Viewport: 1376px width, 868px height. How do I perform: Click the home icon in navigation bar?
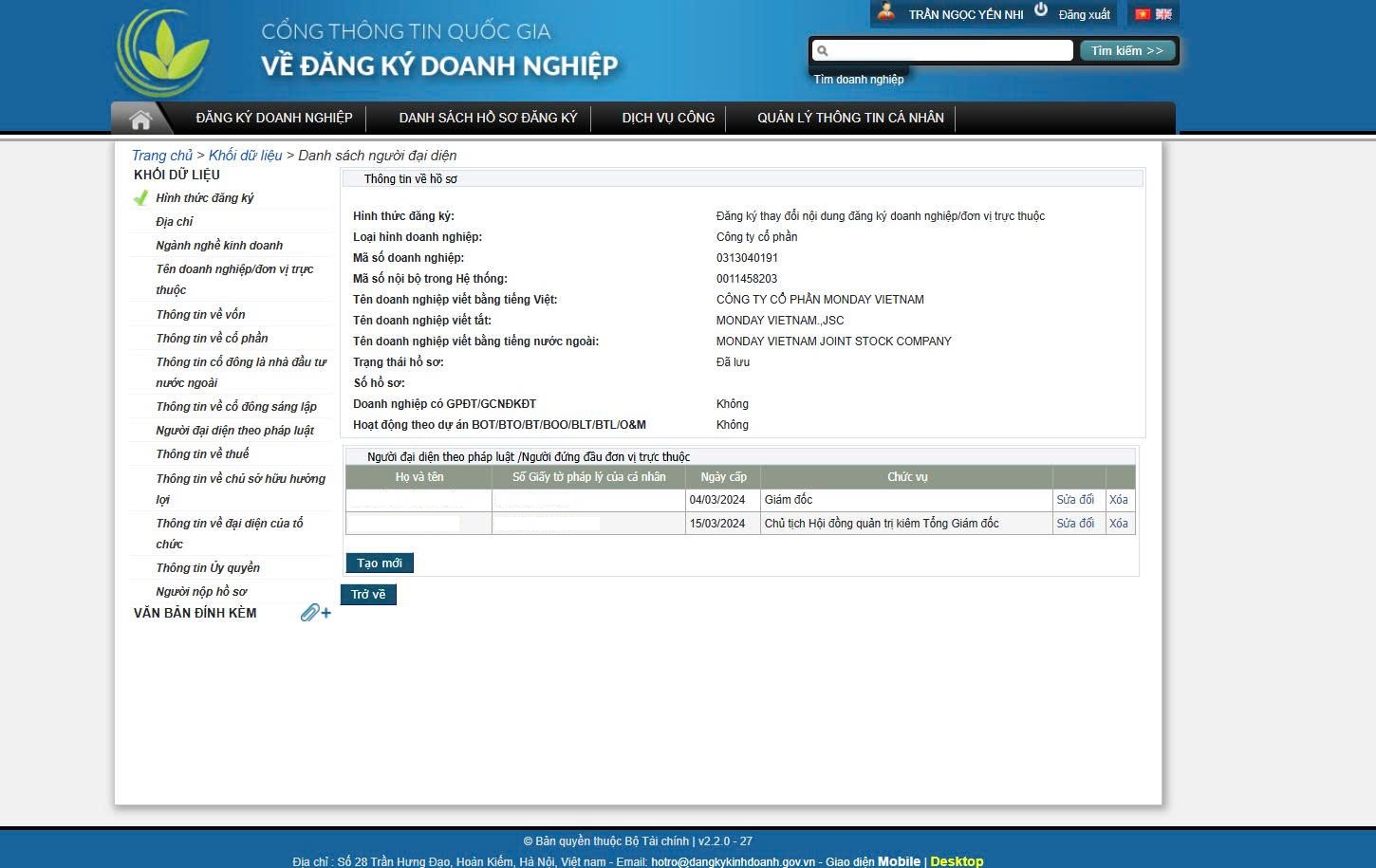point(140,120)
